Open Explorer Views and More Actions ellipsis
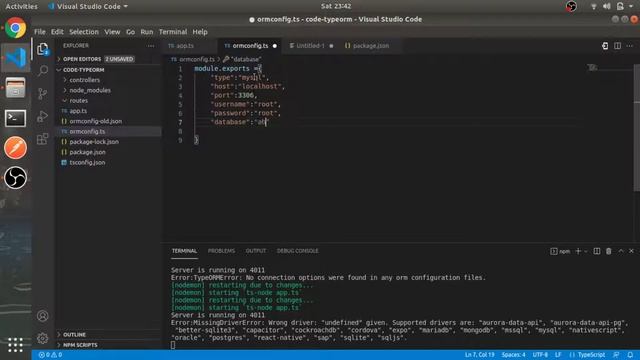This screenshot has width=640, height=360. tap(151, 46)
